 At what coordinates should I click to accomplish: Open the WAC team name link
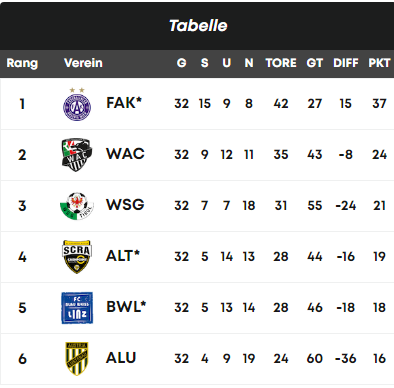125,154
